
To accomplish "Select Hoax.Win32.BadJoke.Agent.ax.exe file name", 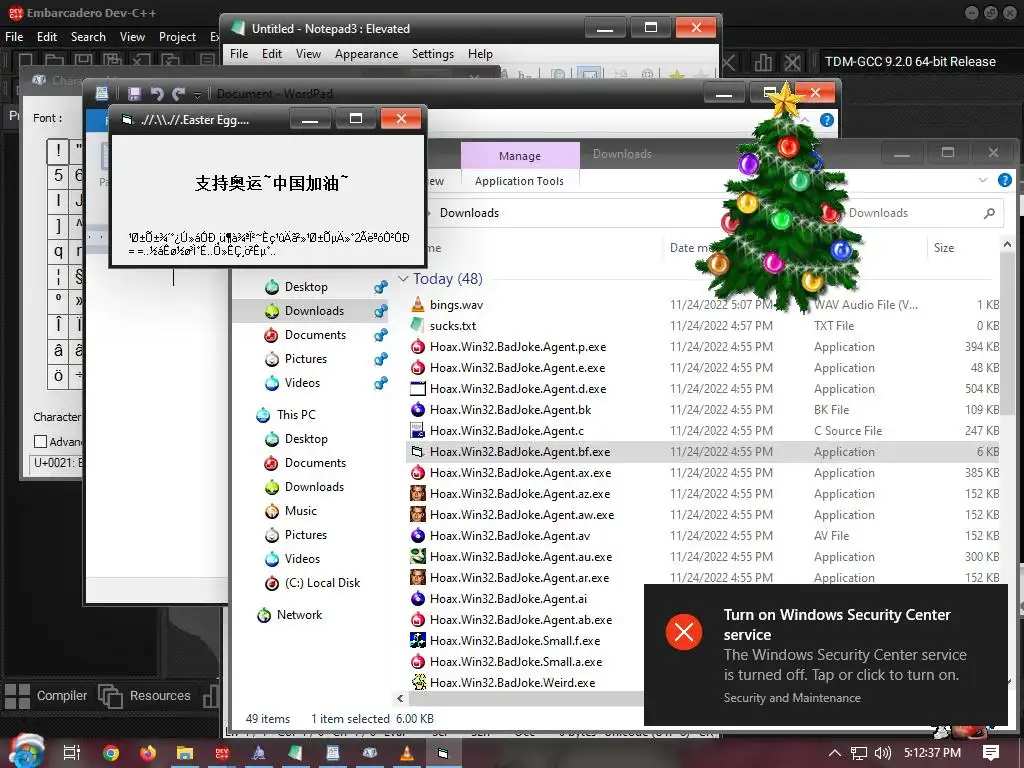I will (520, 472).
